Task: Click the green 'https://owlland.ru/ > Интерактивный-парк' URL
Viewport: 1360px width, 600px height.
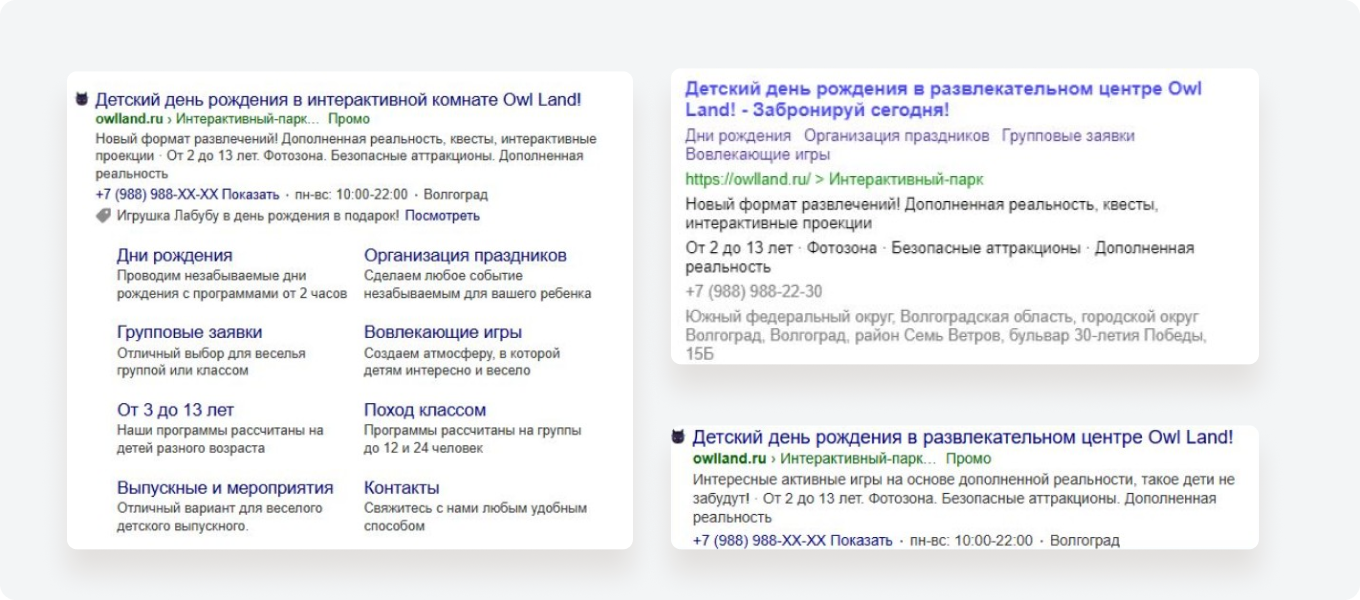Action: pos(834,180)
